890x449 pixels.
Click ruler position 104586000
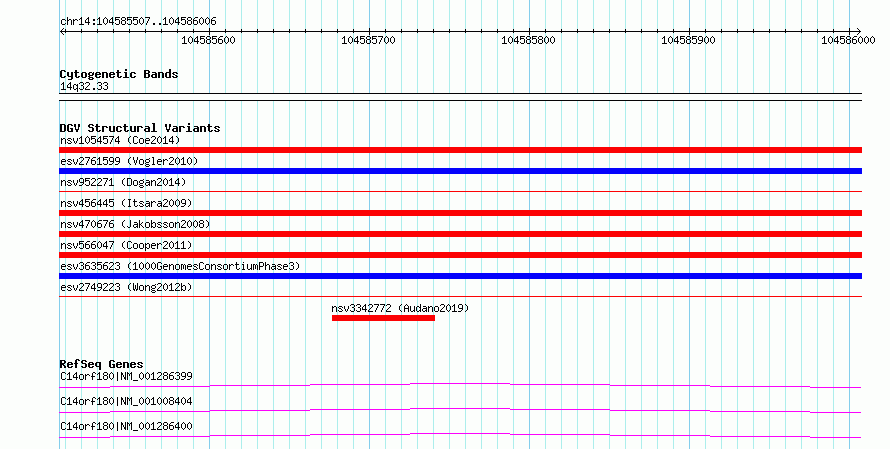point(849,40)
